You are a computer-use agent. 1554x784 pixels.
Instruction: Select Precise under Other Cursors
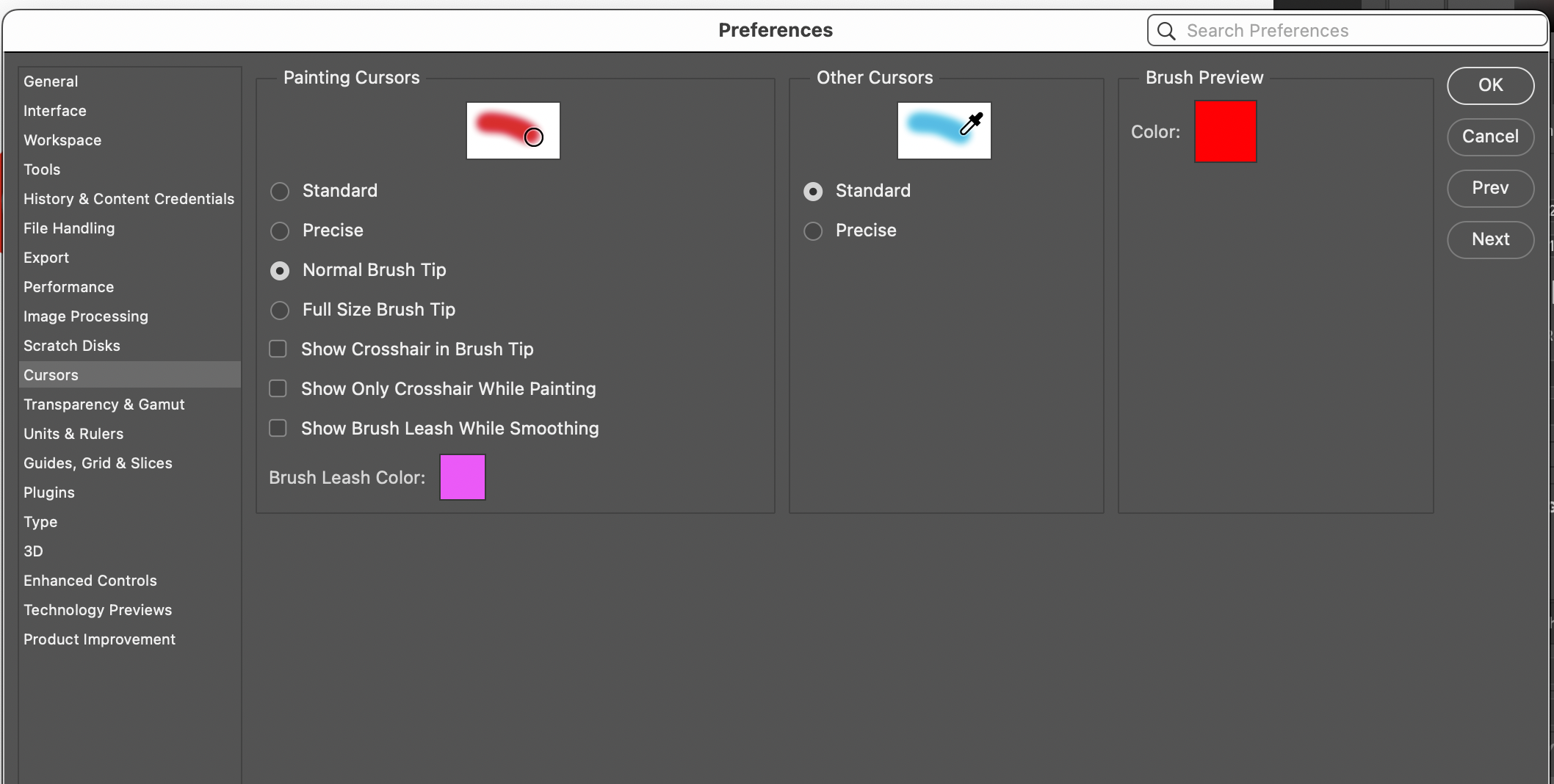(x=813, y=231)
